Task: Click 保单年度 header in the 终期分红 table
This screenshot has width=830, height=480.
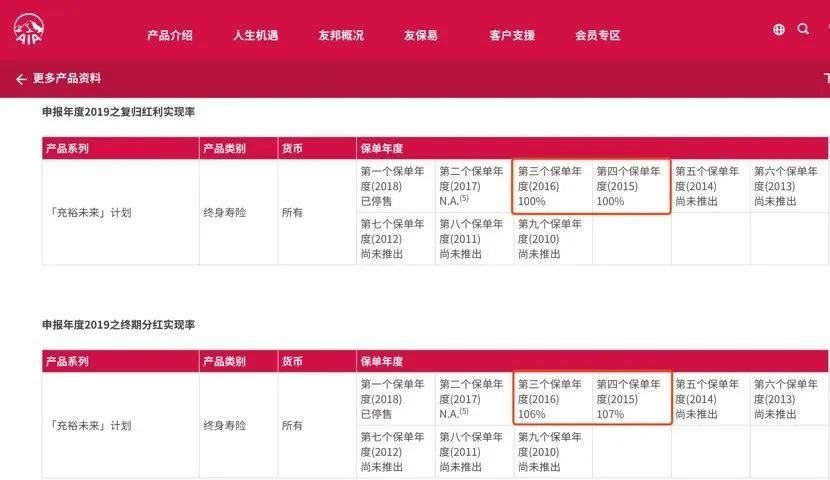Action: pyautogui.click(x=592, y=361)
